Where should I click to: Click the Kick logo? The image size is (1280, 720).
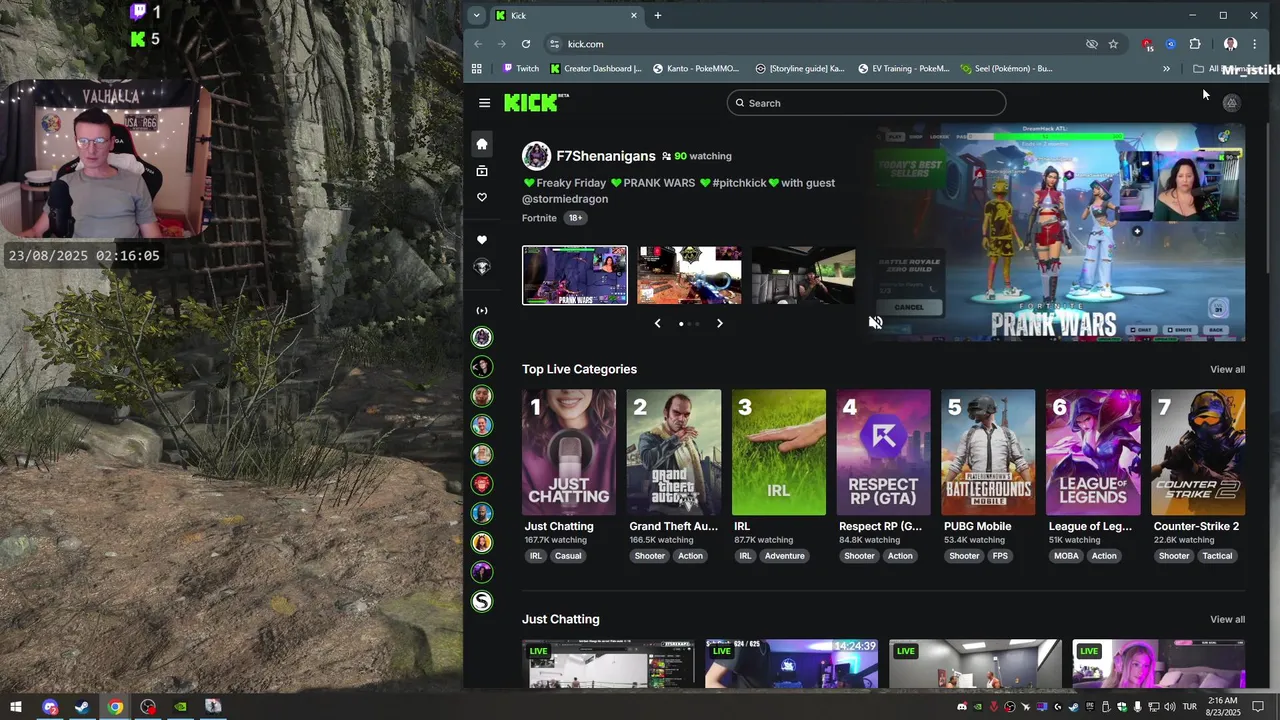(536, 102)
